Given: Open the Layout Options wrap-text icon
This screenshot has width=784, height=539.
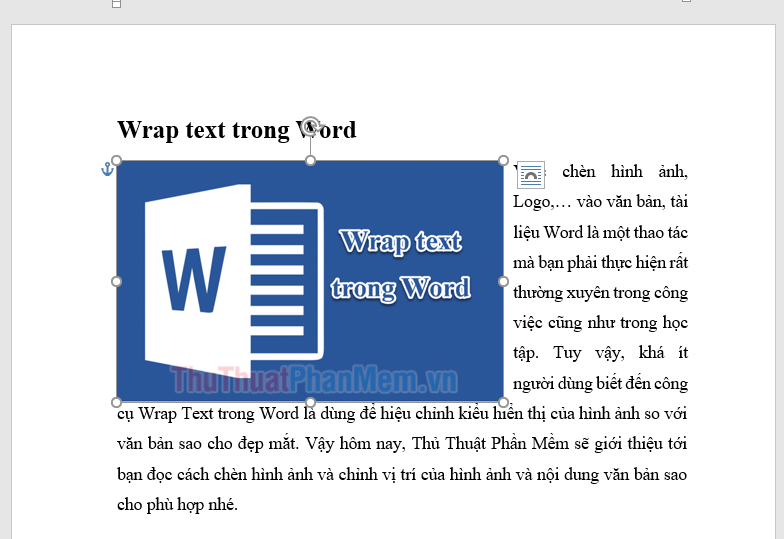Looking at the screenshot, I should tap(530, 175).
